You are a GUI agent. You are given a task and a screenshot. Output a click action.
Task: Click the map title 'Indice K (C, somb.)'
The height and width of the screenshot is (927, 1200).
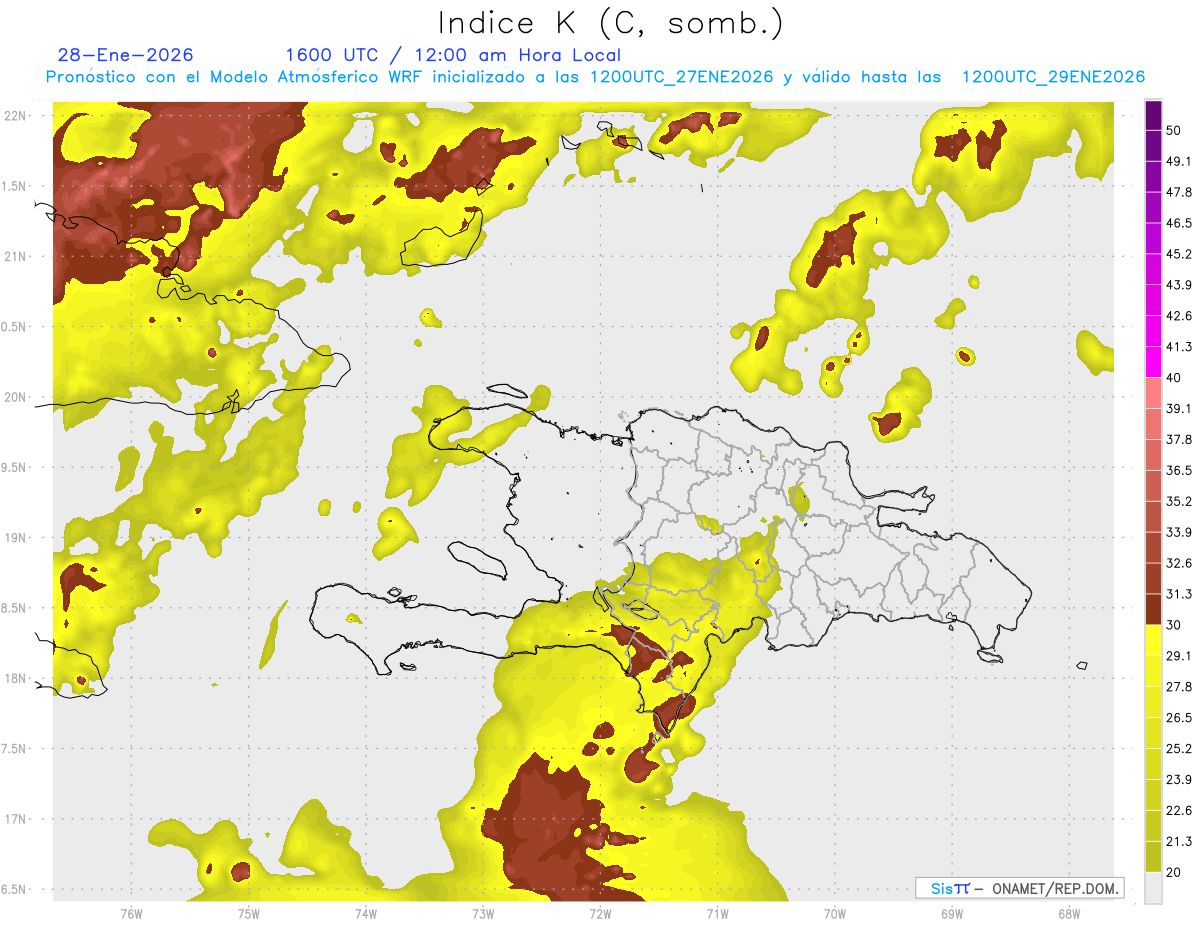[611, 23]
